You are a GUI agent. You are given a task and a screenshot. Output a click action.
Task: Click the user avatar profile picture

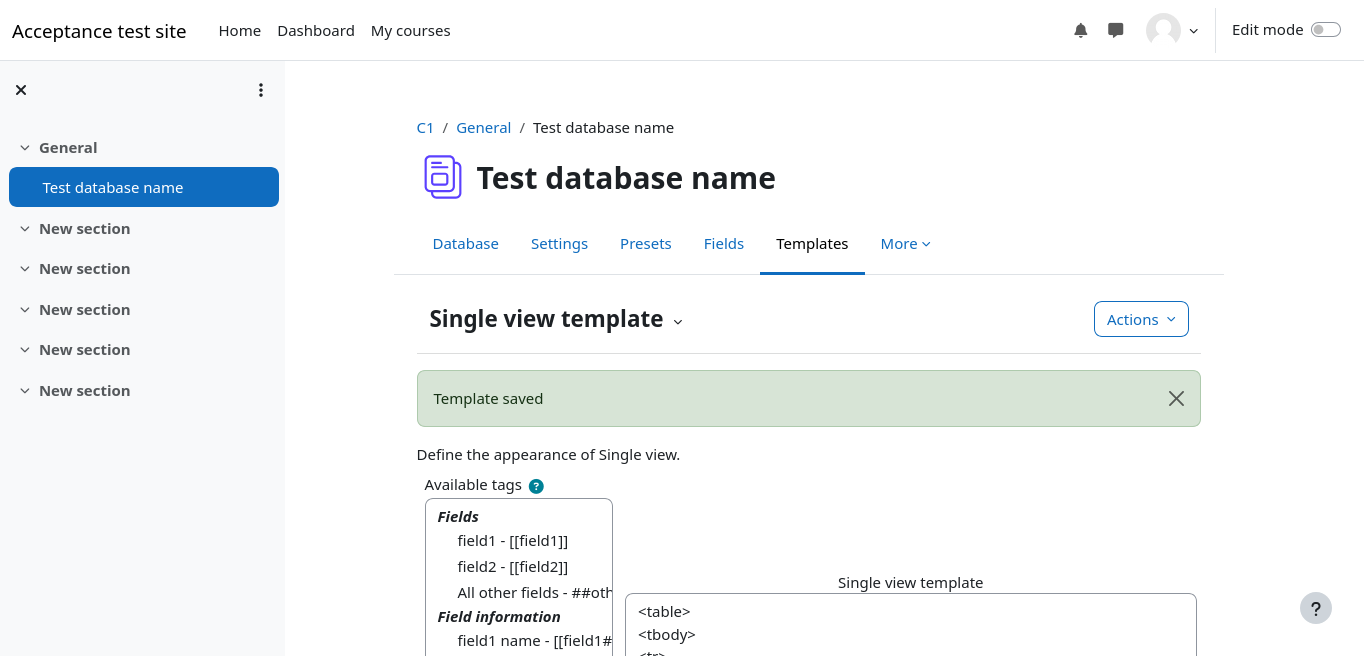pos(1163,30)
